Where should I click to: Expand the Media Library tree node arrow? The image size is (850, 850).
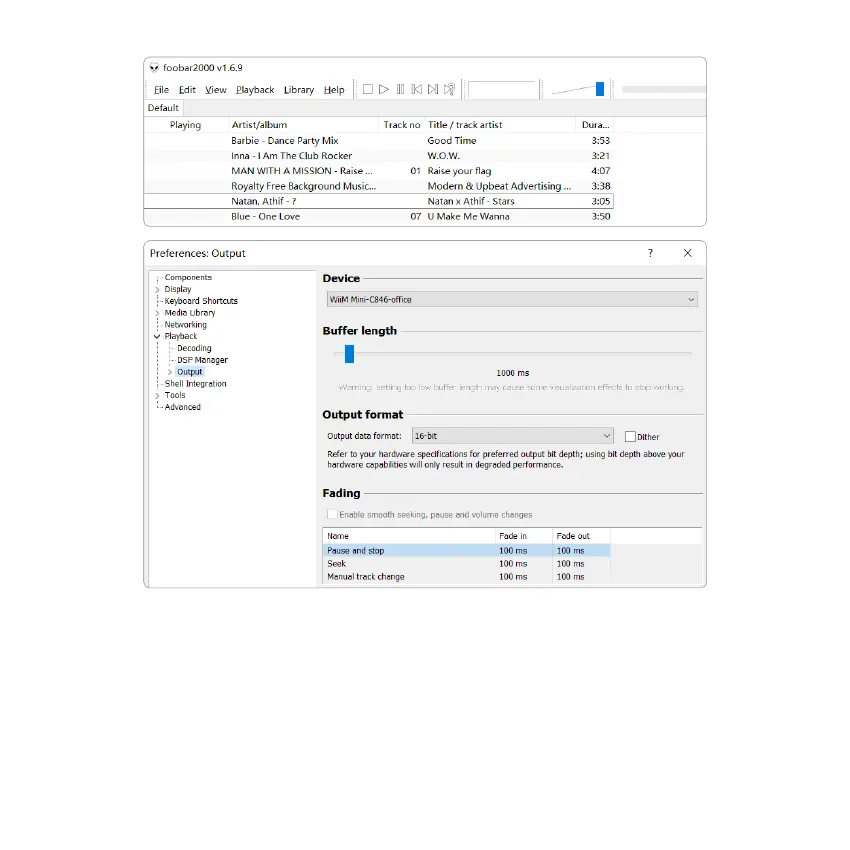157,313
